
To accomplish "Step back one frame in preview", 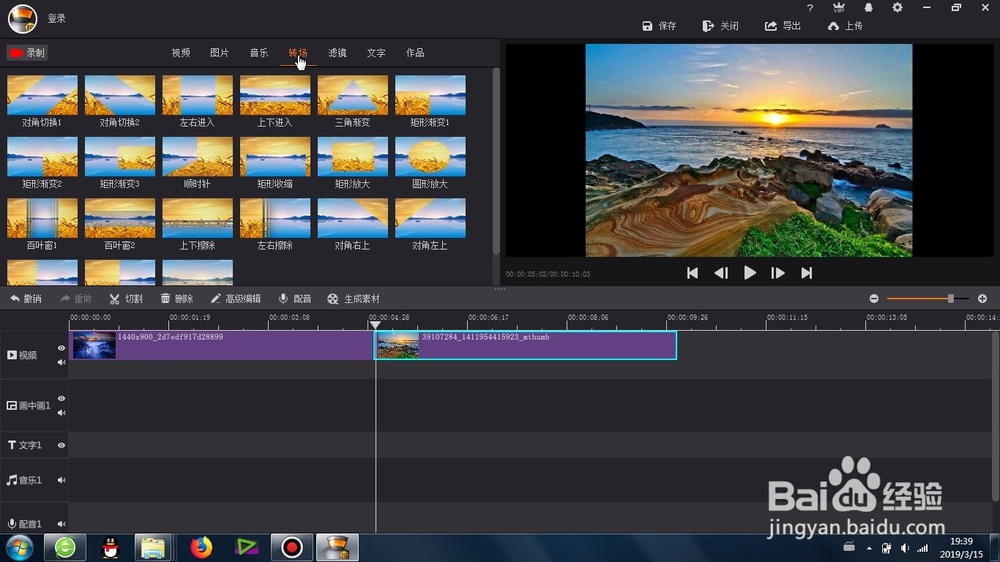I will click(721, 273).
